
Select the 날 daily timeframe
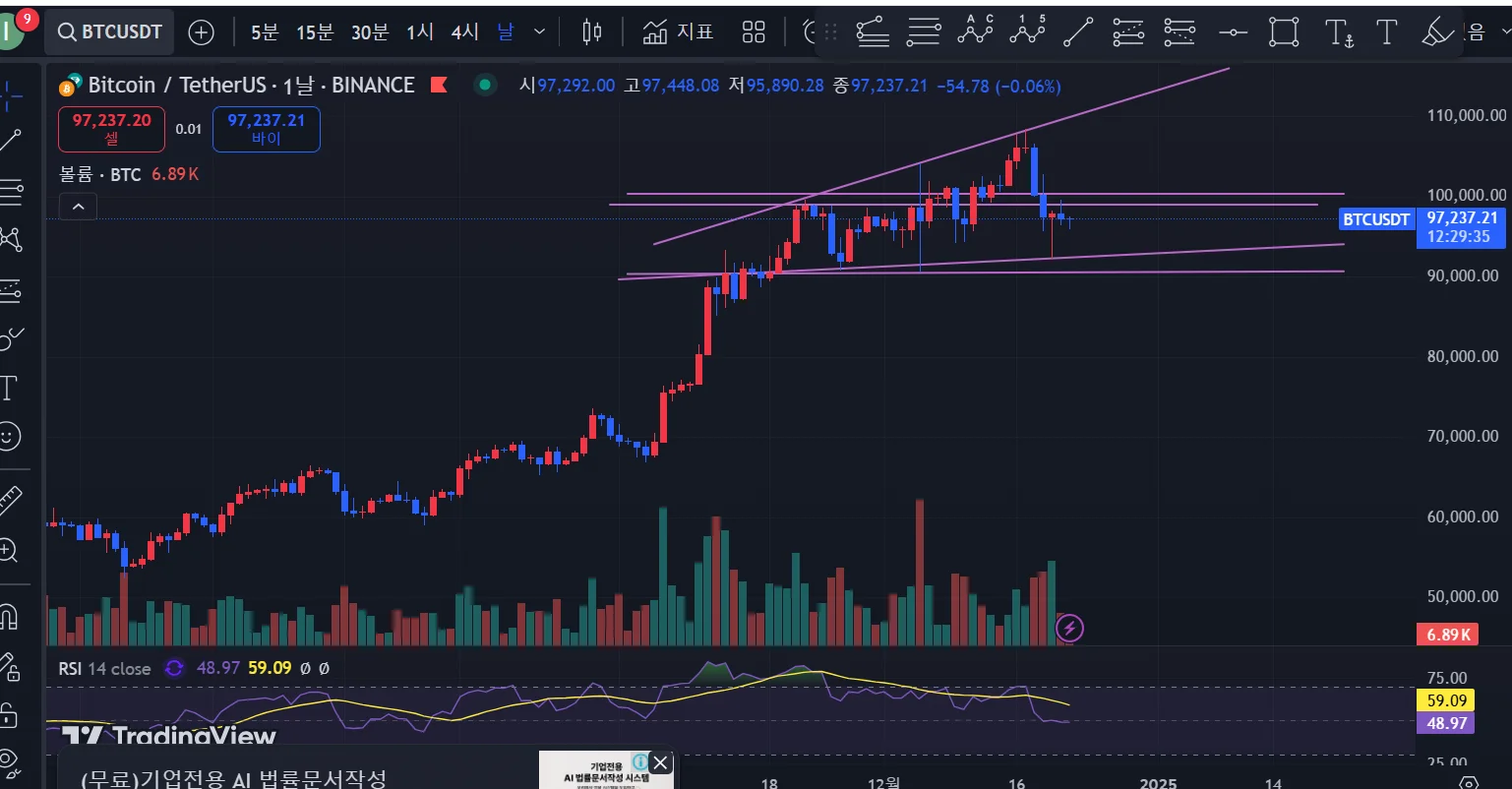pyautogui.click(x=505, y=32)
